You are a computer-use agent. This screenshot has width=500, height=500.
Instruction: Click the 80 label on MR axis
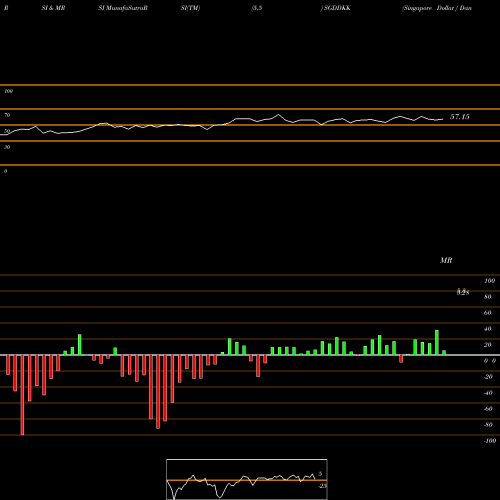tap(488, 297)
